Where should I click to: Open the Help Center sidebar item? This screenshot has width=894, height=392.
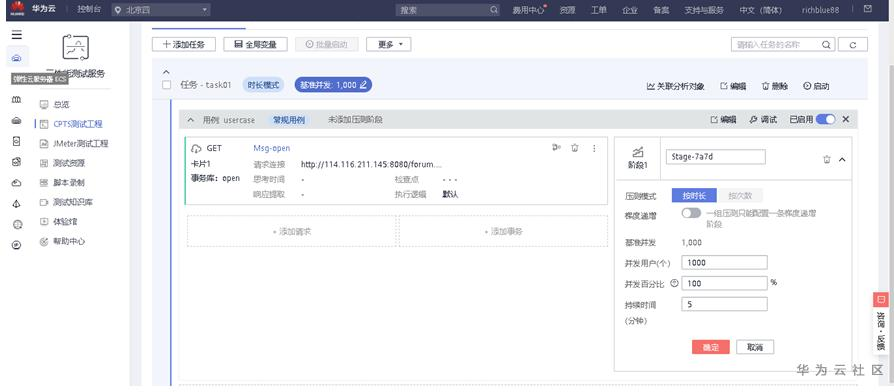69,242
